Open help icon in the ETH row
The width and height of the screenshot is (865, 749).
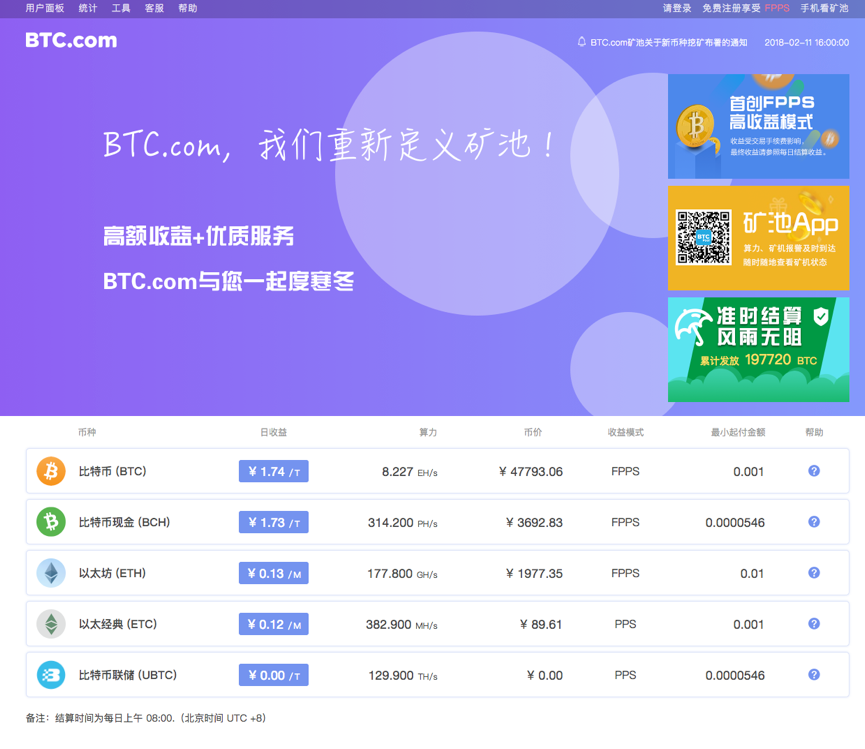click(814, 573)
